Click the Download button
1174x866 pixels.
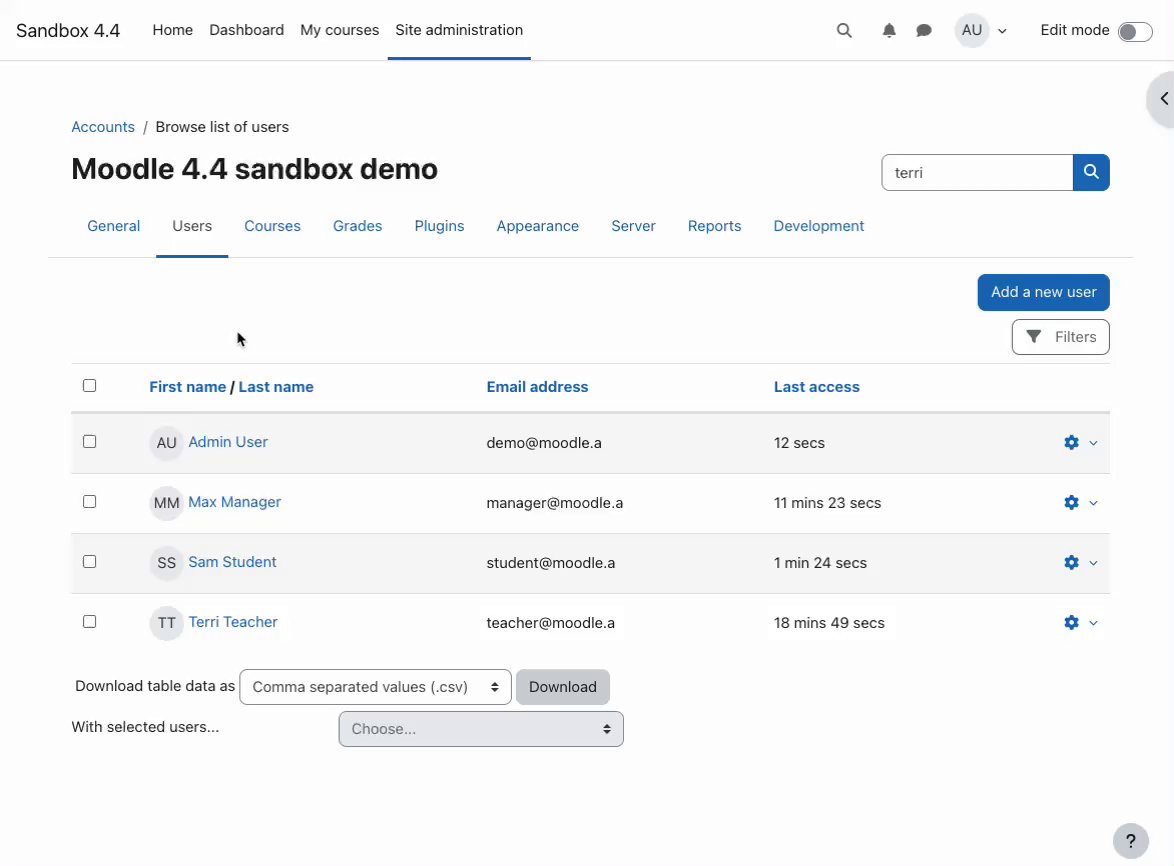562,687
